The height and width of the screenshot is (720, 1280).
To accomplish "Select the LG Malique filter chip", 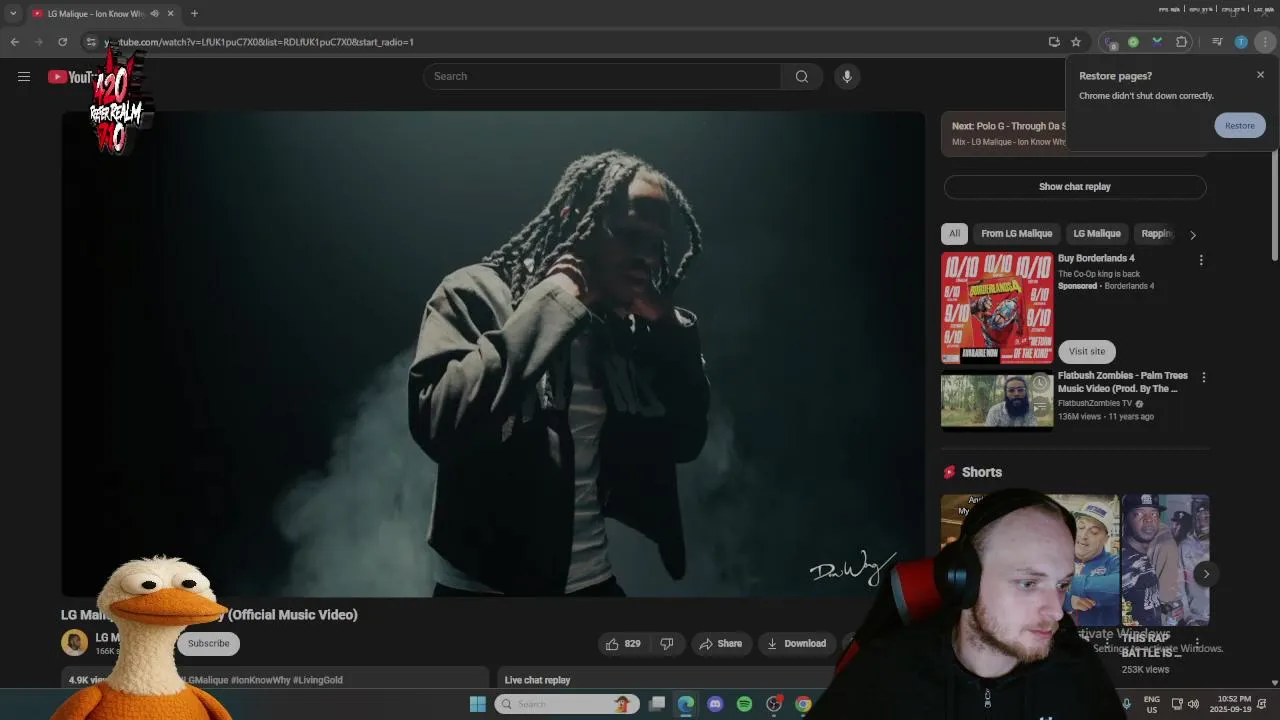I will coord(1097,234).
